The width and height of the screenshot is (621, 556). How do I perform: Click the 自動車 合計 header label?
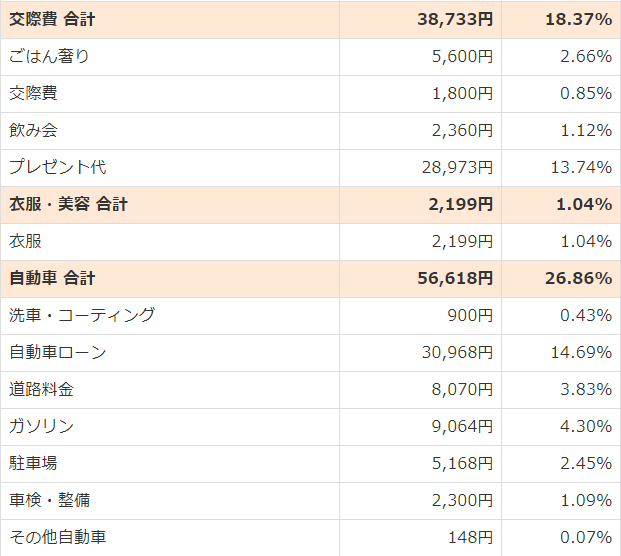click(53, 278)
